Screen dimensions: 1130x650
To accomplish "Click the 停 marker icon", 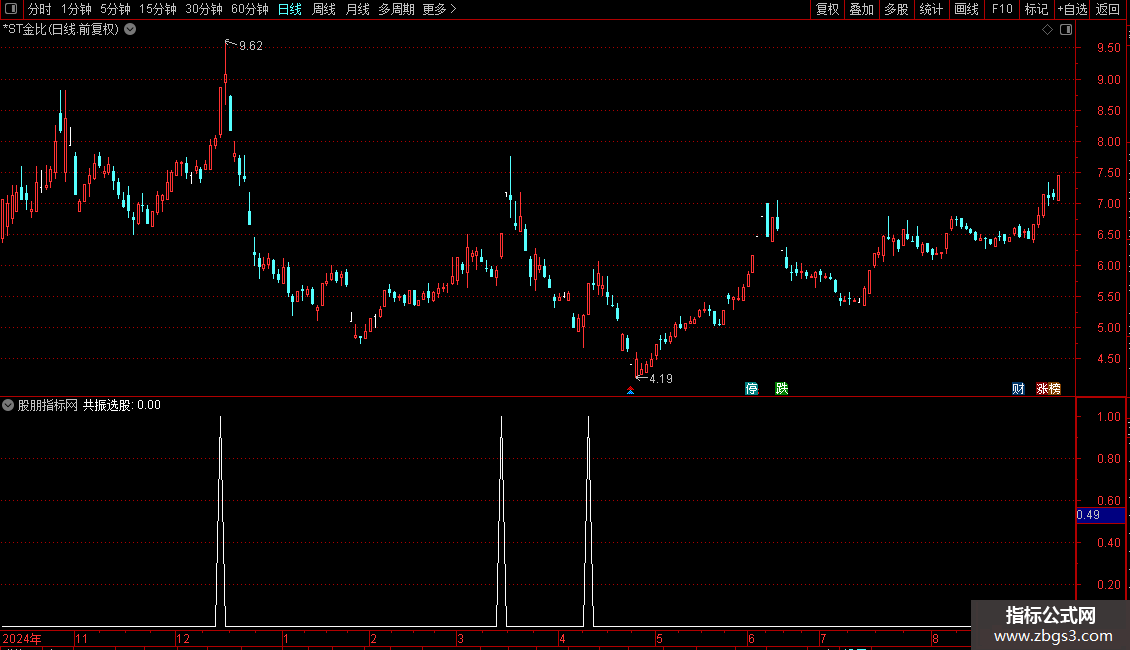I will pos(752,388).
